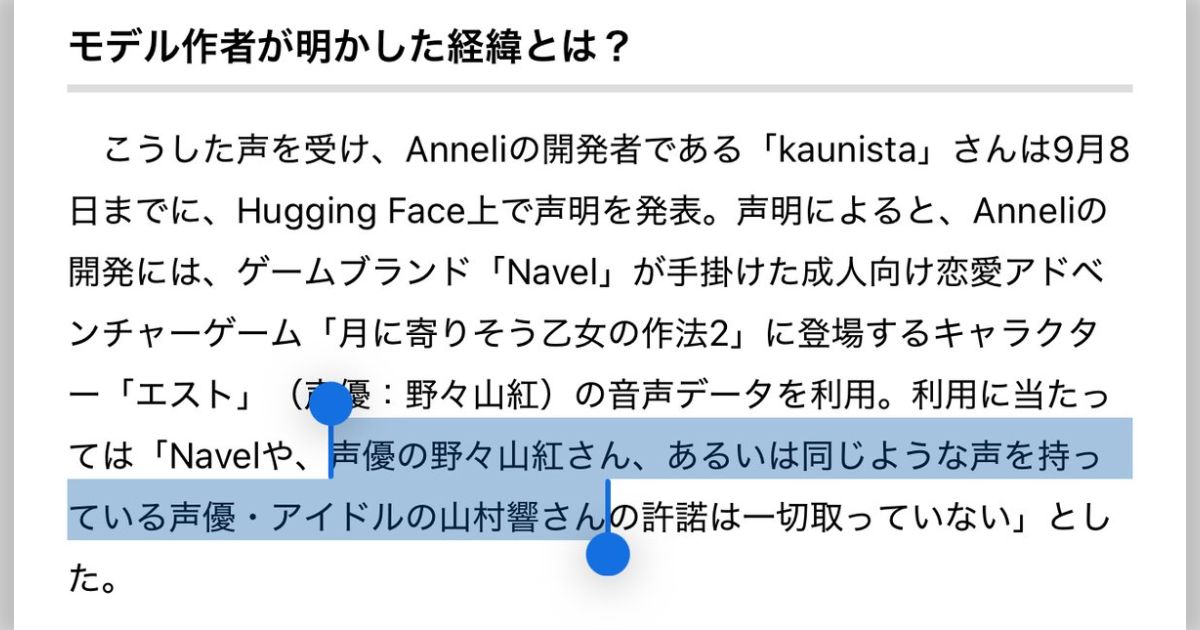Click the gray divider line under the heading

pos(600,89)
